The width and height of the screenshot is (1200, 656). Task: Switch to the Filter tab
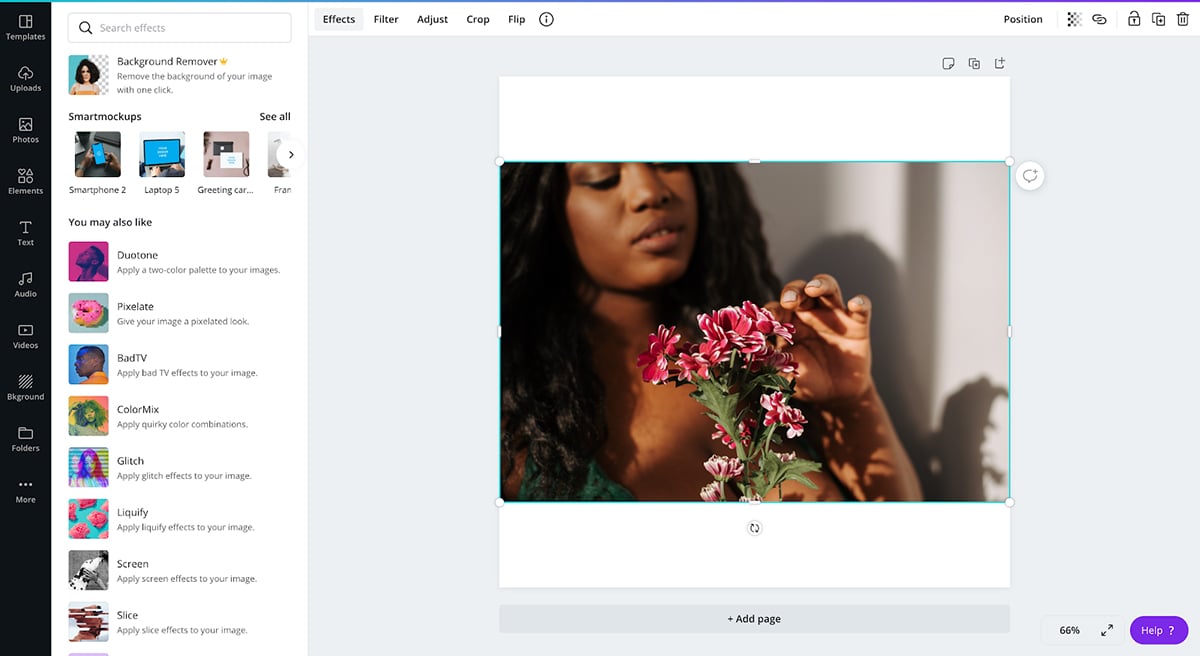click(386, 19)
